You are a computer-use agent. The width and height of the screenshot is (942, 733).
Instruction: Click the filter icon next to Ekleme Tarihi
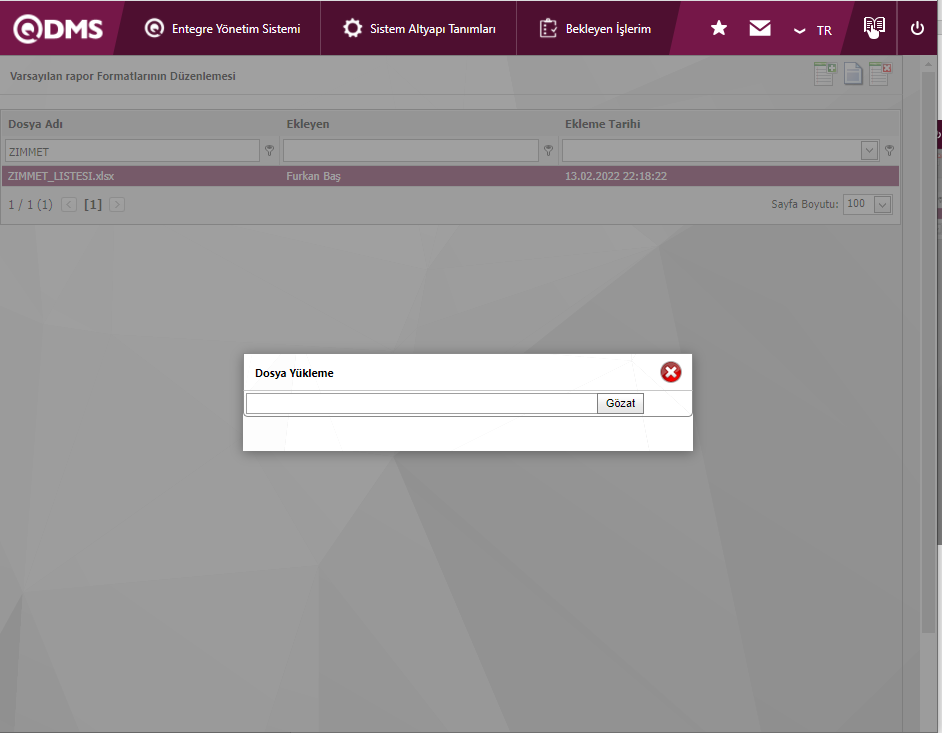889,151
